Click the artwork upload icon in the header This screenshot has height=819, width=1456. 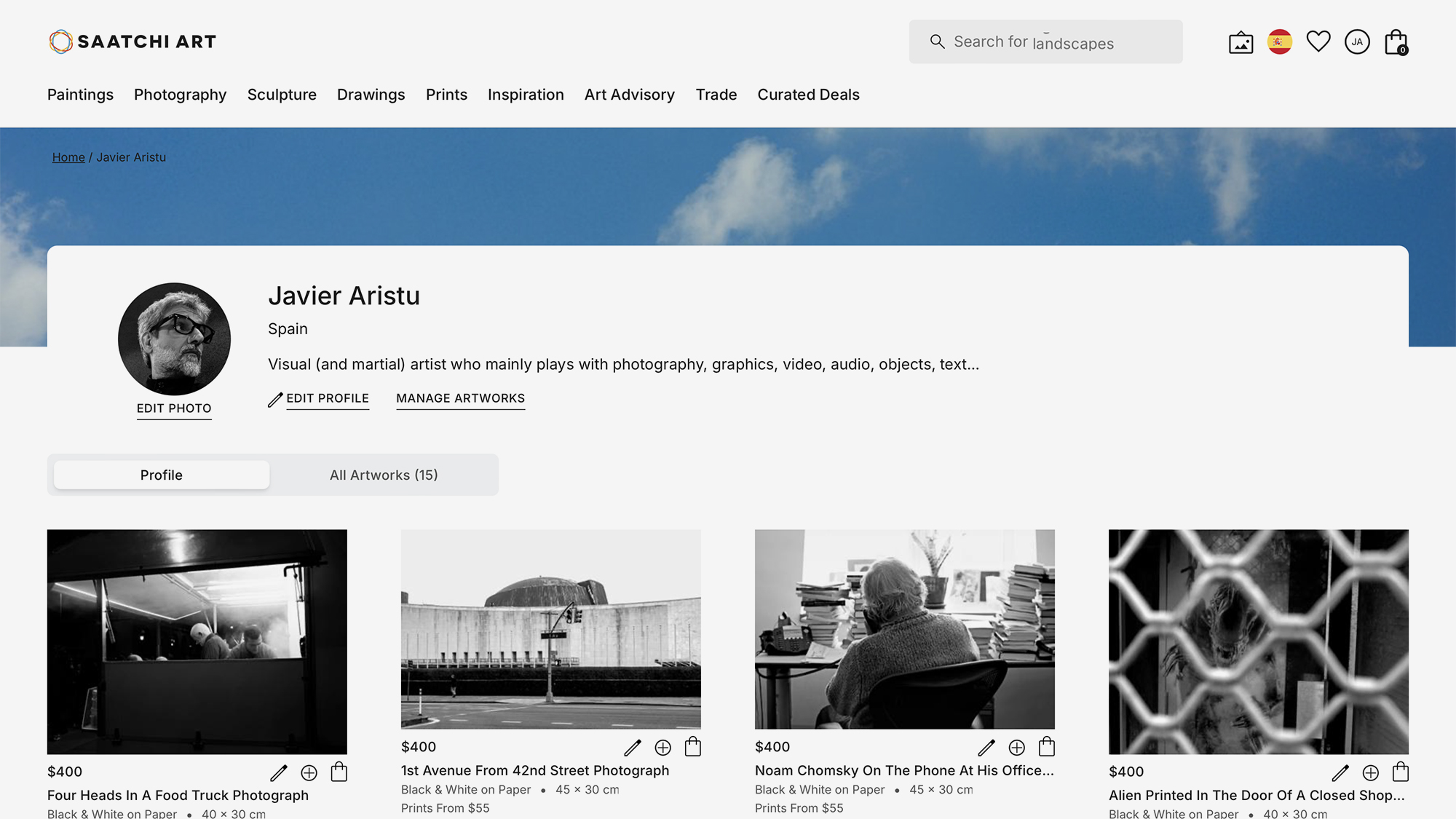pyautogui.click(x=1241, y=41)
